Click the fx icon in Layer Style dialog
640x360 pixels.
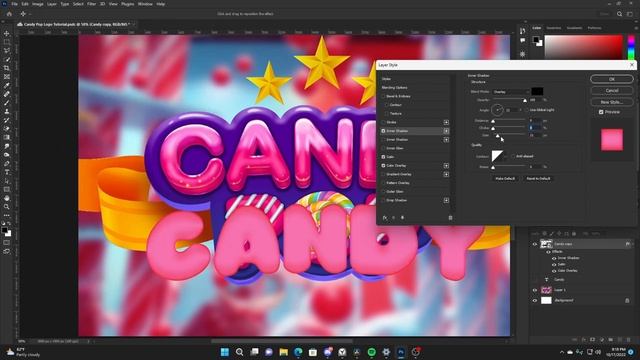384,218
